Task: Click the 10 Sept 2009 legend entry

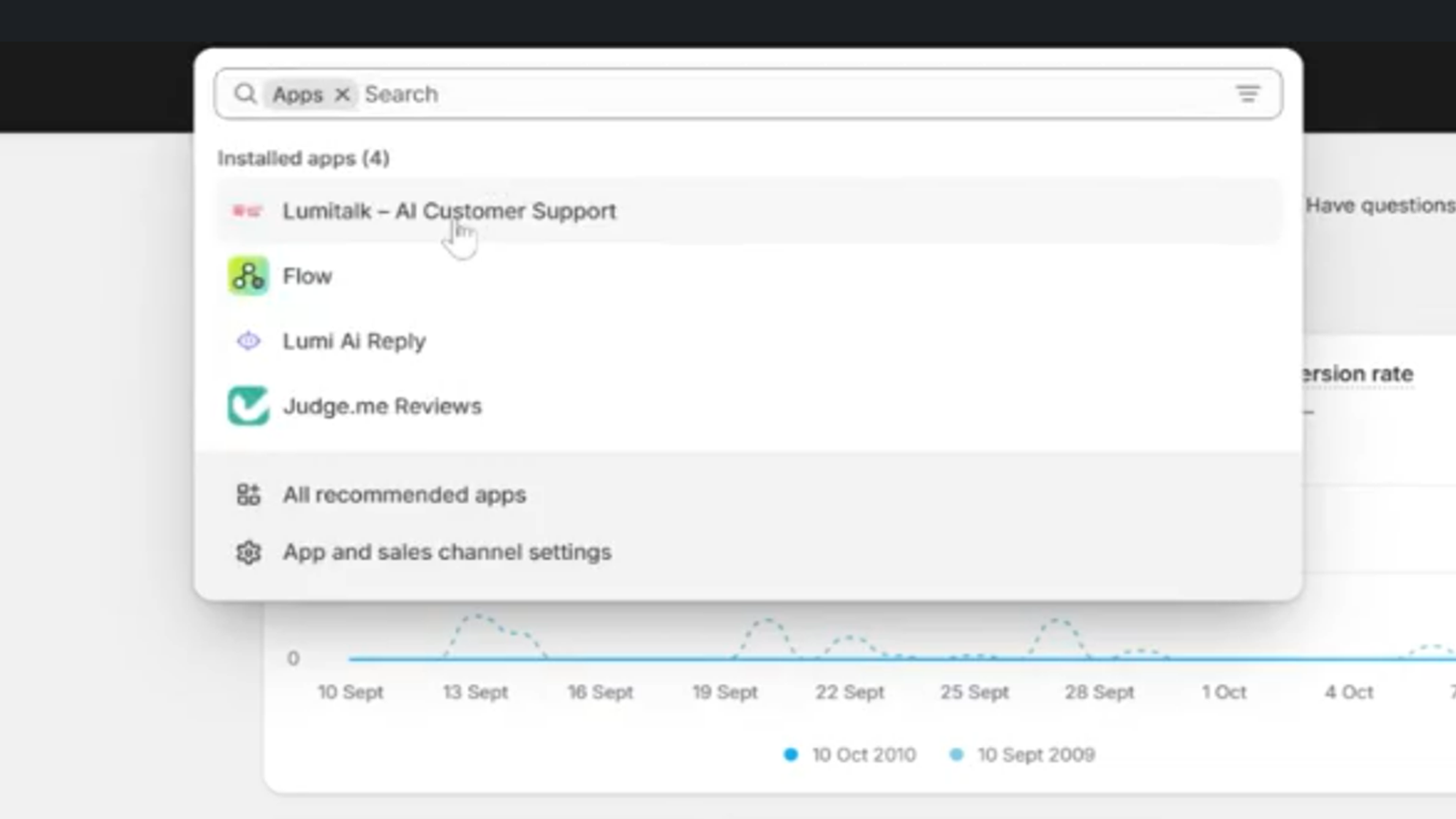Action: coord(1022,754)
